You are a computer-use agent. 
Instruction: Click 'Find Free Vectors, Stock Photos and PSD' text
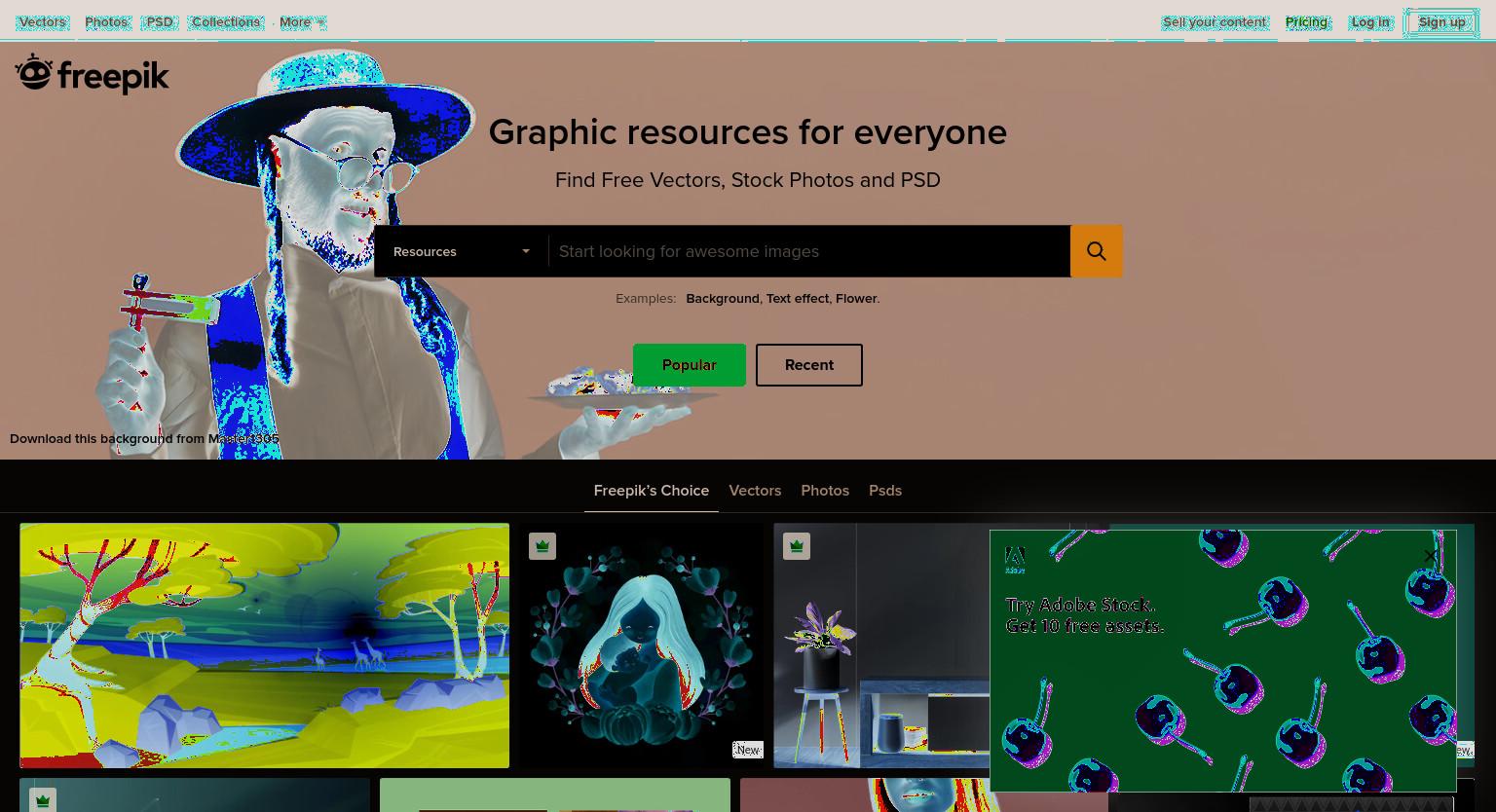point(747,180)
